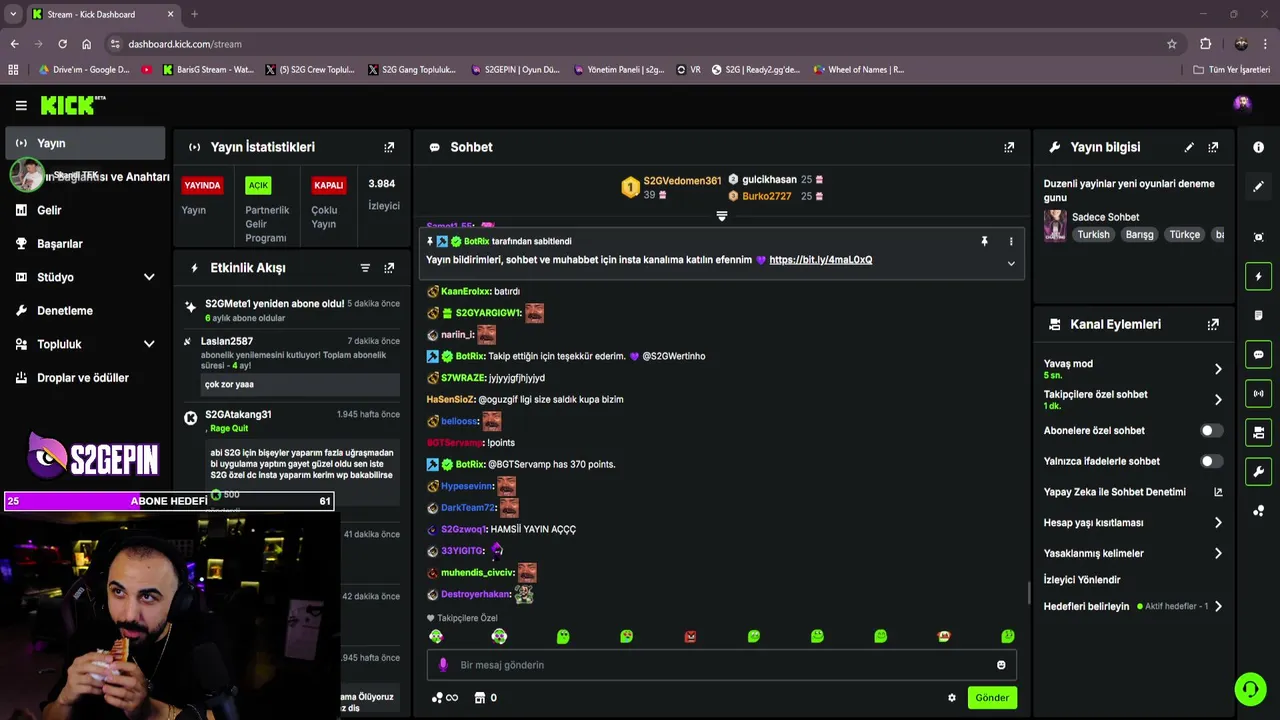Open Yapay Zeka ile Sohbet Denetimi external link
The width and height of the screenshot is (1280, 720).
[1218, 492]
